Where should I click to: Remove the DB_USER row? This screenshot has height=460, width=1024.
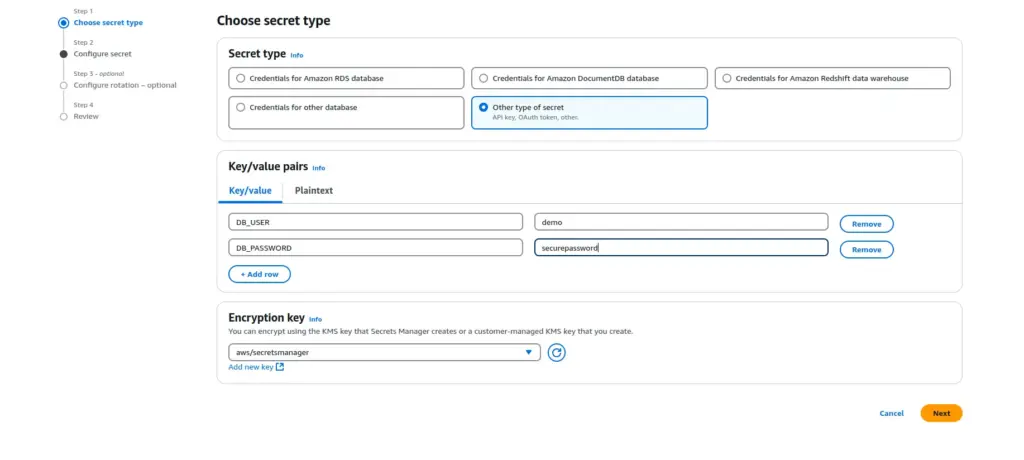(x=866, y=223)
